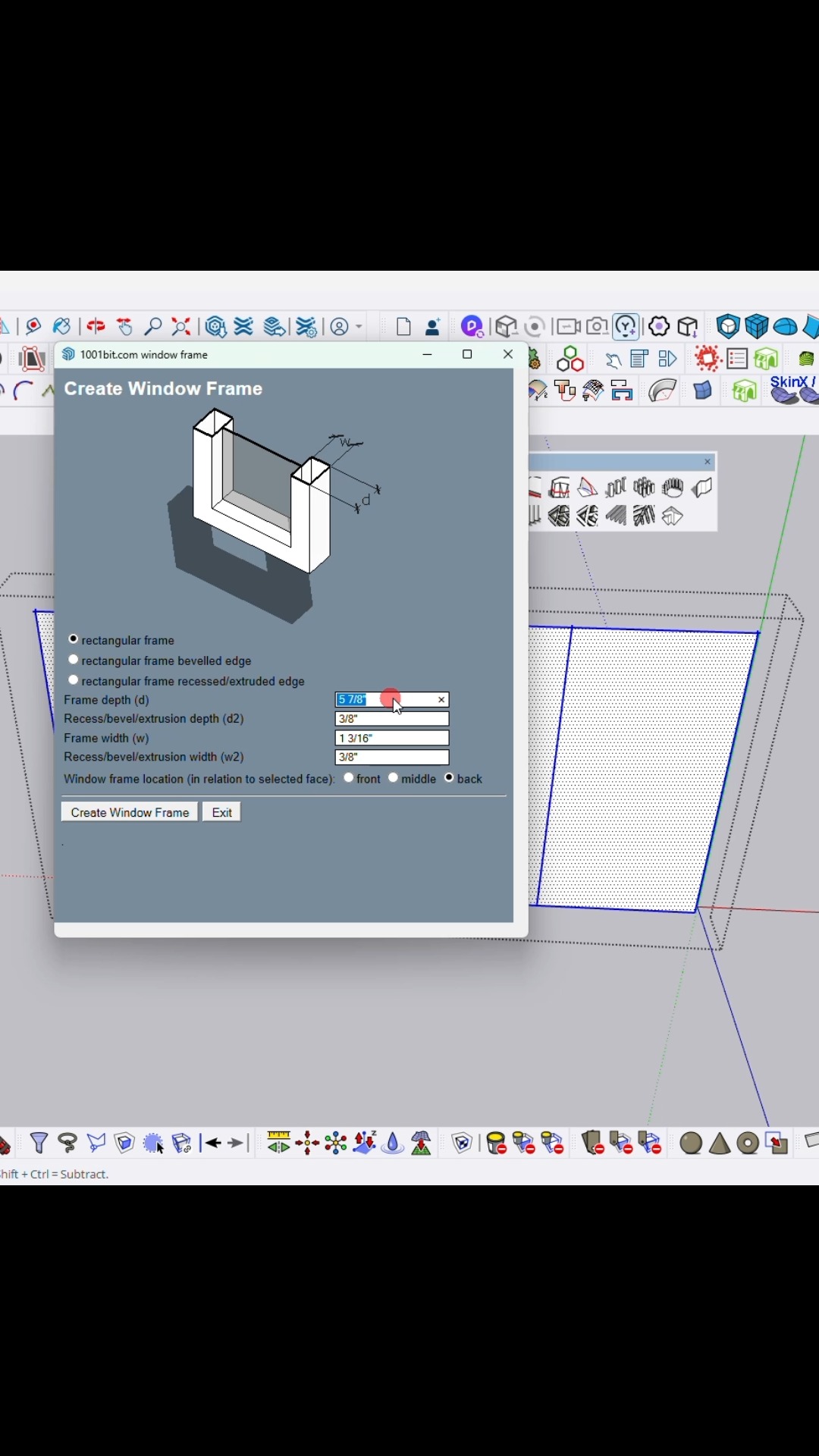The image size is (819, 1456).
Task: Click the add user person icon
Action: (x=433, y=327)
